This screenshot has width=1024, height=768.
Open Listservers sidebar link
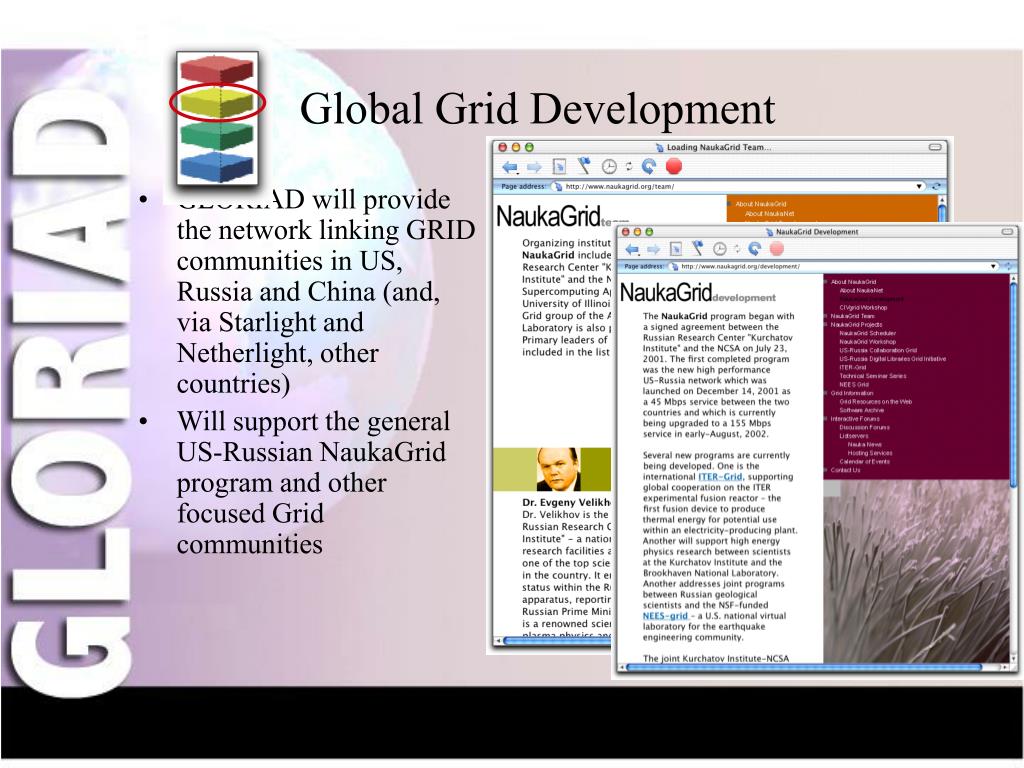point(854,436)
